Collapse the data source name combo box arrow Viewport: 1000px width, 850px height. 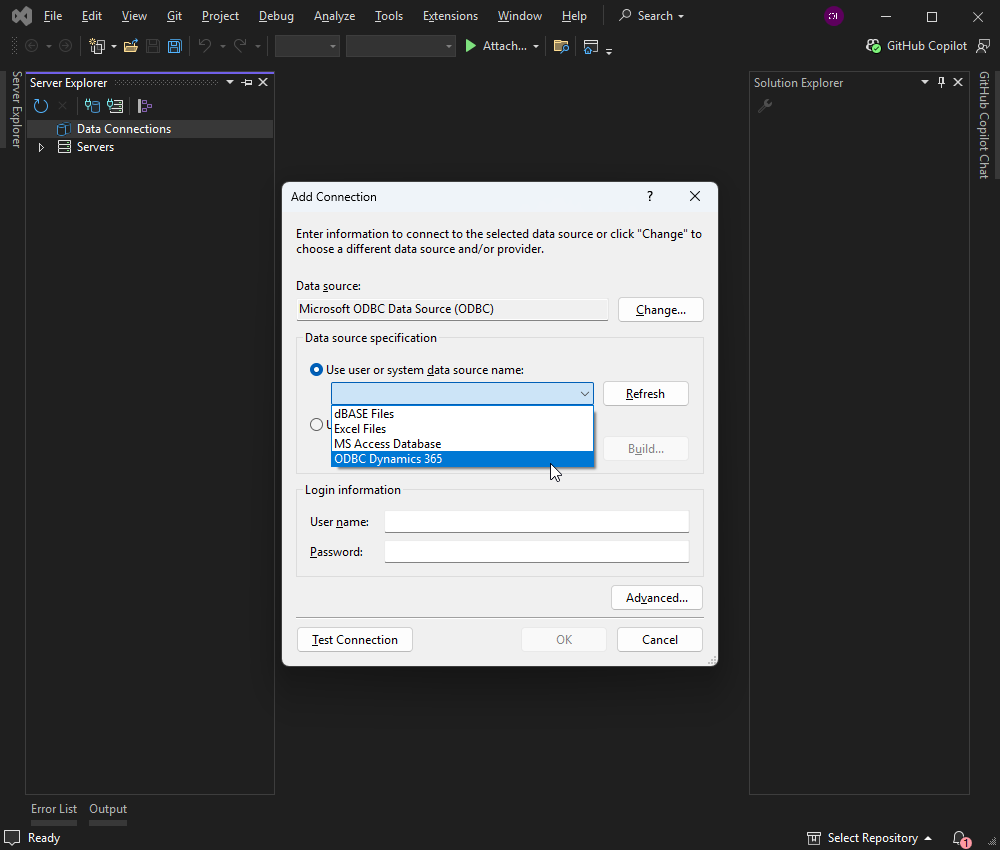point(584,394)
